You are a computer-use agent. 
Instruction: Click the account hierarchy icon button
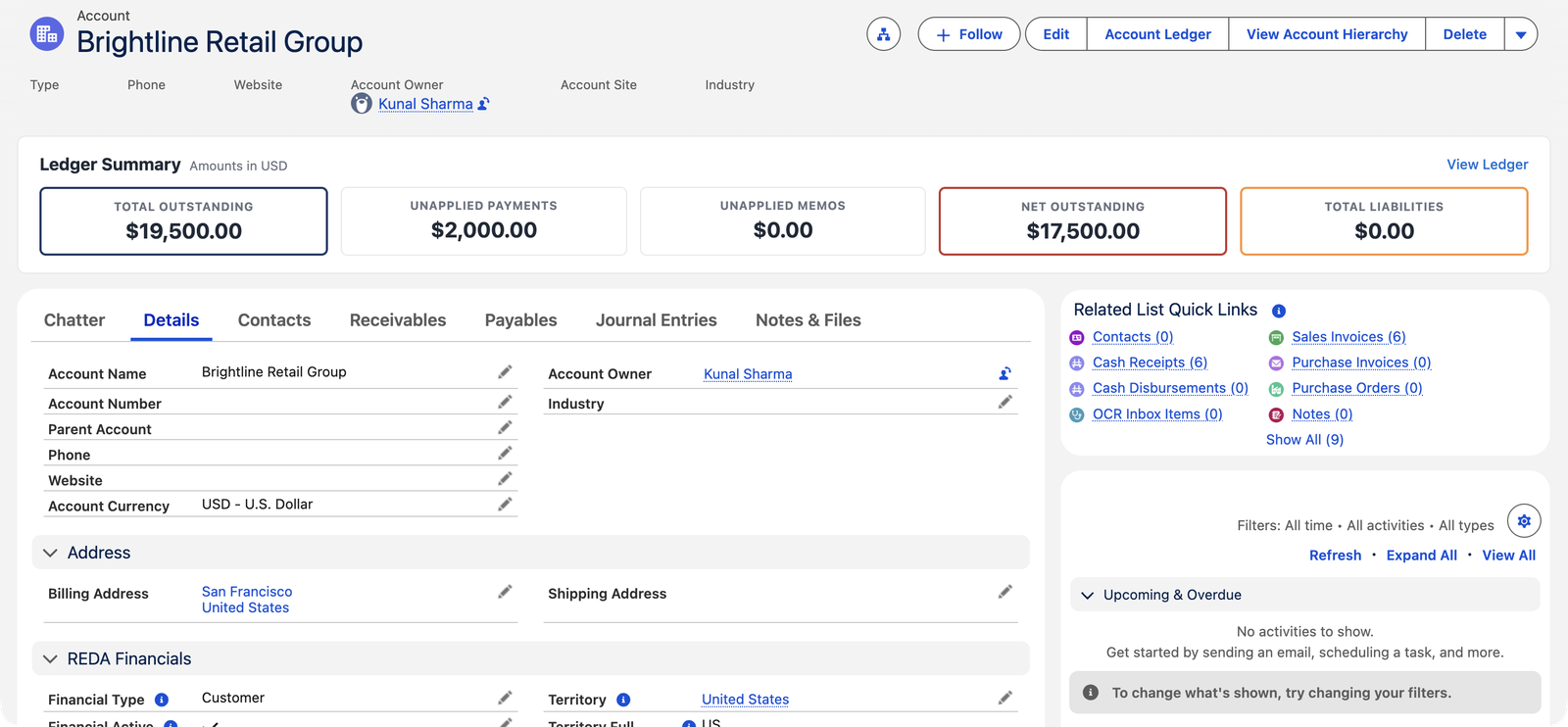pyautogui.click(x=883, y=34)
